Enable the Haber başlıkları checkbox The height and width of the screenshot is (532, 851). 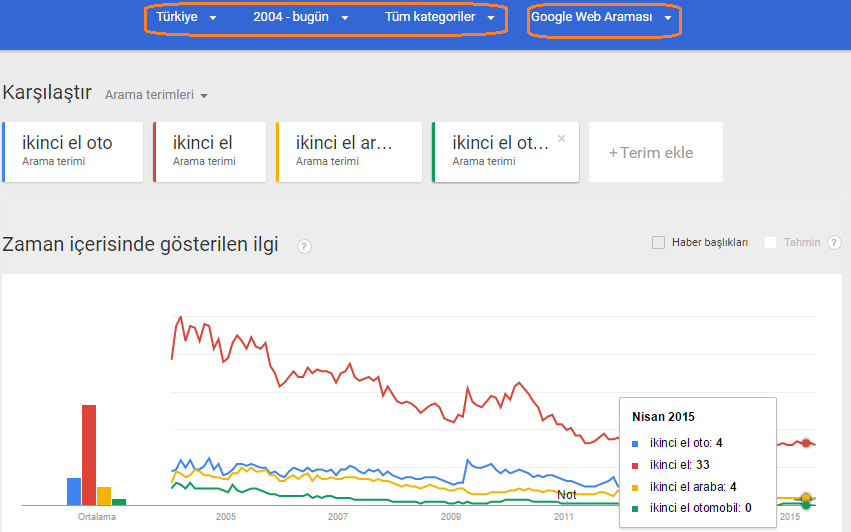(x=658, y=243)
